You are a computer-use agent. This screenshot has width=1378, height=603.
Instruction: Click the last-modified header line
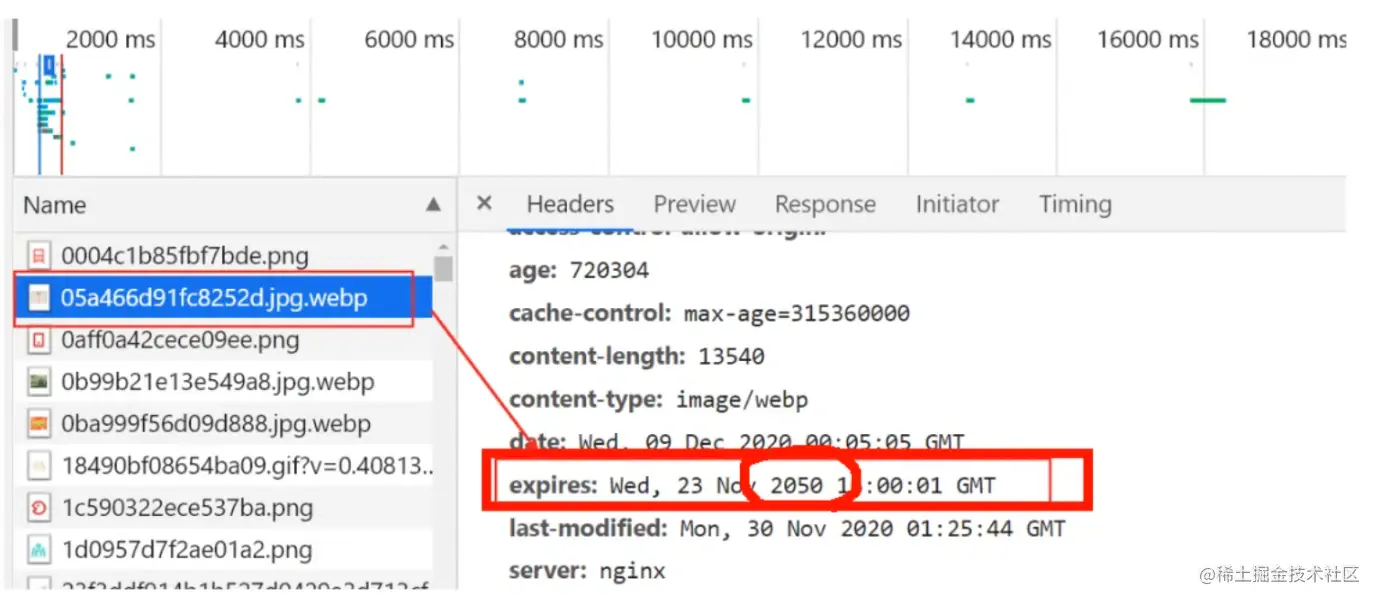click(787, 528)
